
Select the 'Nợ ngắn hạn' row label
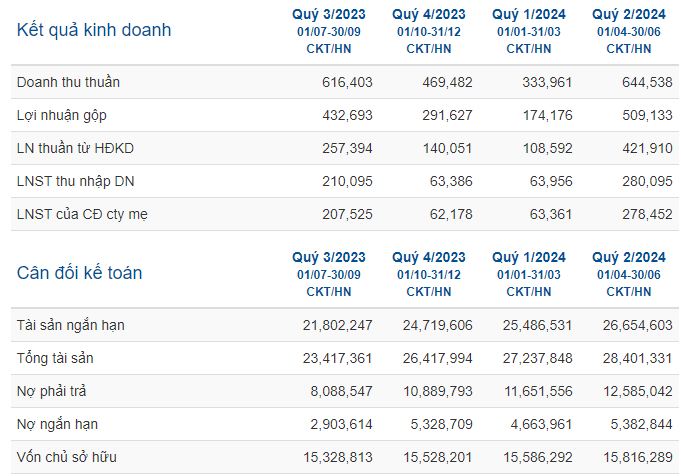[57, 424]
